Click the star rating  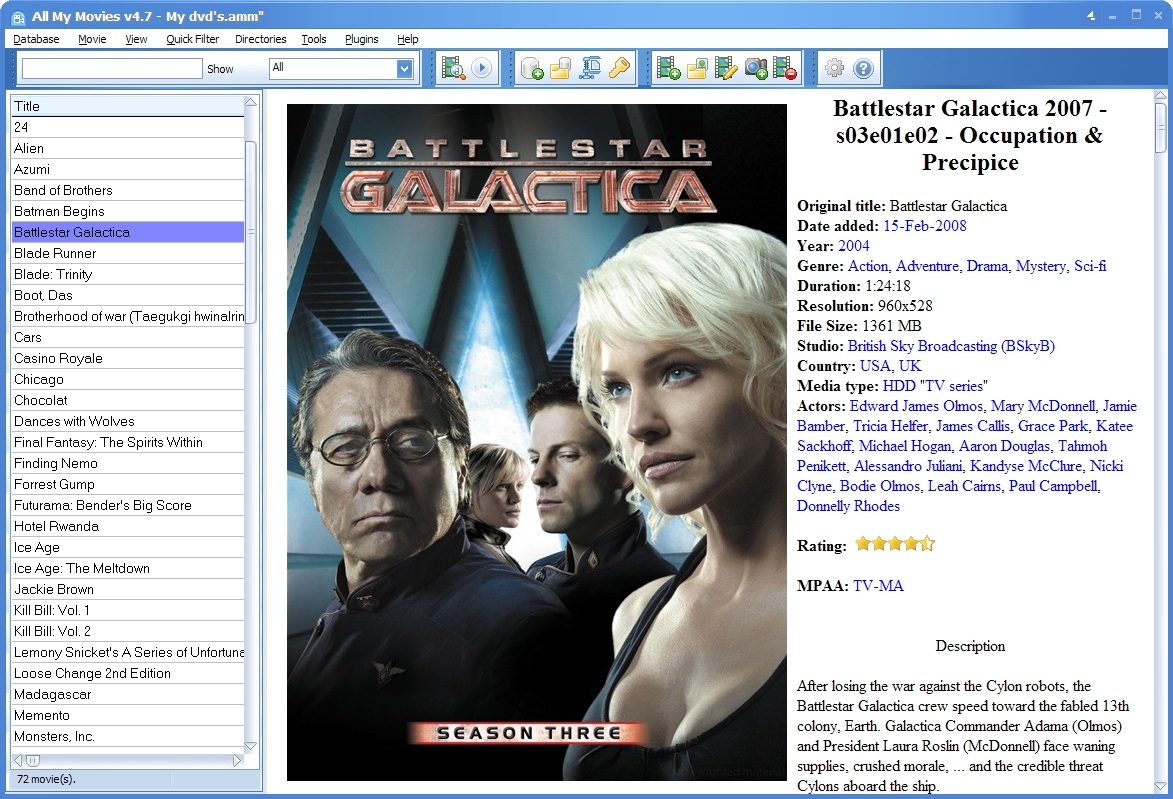[x=895, y=544]
